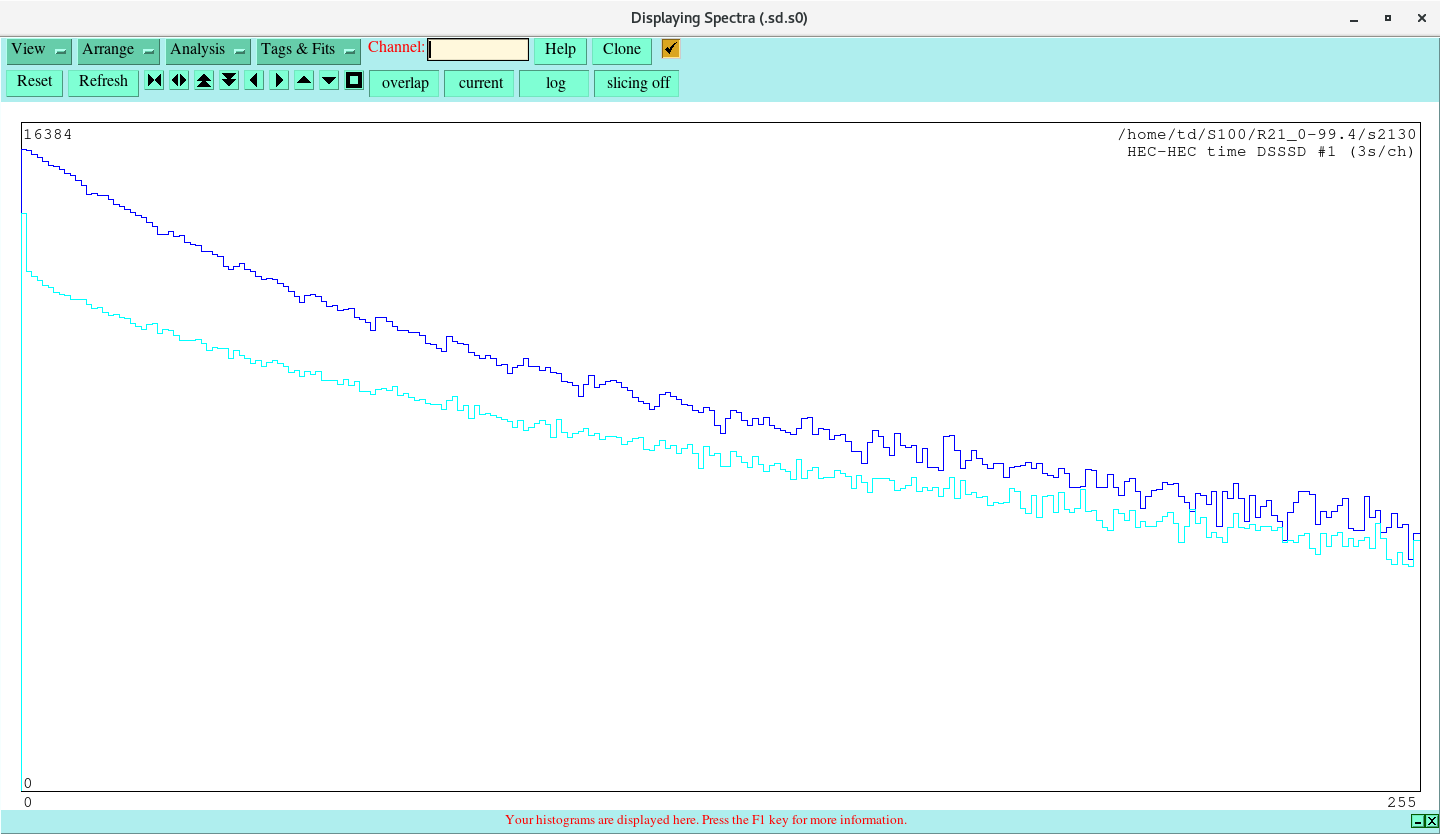Open the Analysis menu

pos(198,50)
